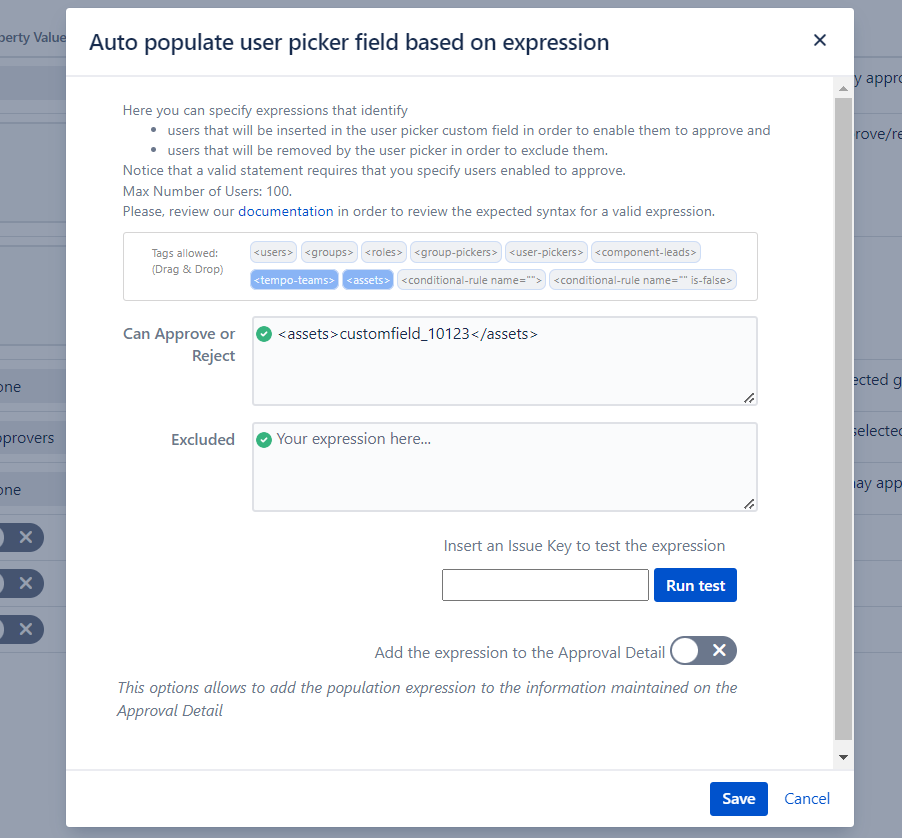Click the green checkmark in Can Approve field
Image resolution: width=902 pixels, height=838 pixels.
tap(264, 334)
